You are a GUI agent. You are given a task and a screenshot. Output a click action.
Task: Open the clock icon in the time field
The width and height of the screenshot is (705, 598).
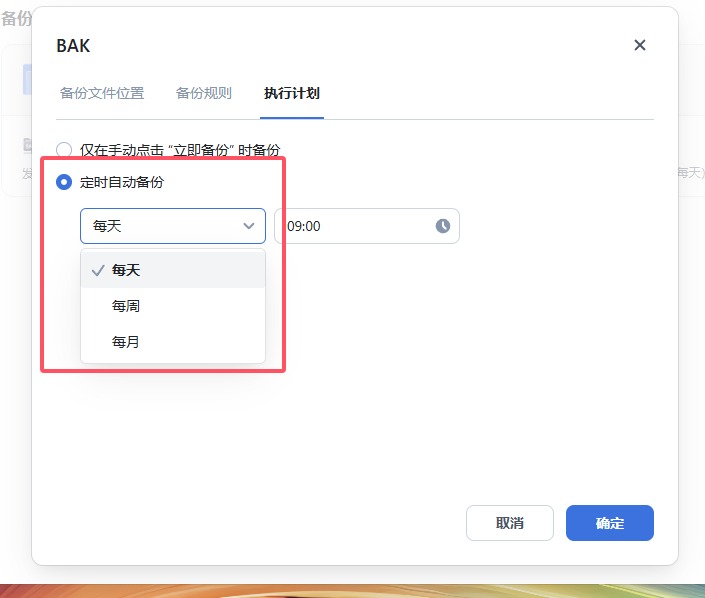(442, 226)
